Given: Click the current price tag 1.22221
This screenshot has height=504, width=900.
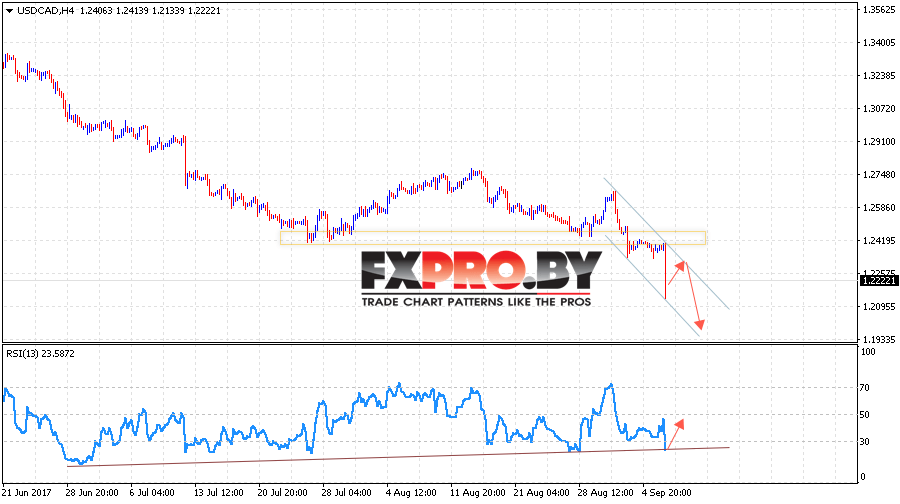Looking at the screenshot, I should (878, 280).
